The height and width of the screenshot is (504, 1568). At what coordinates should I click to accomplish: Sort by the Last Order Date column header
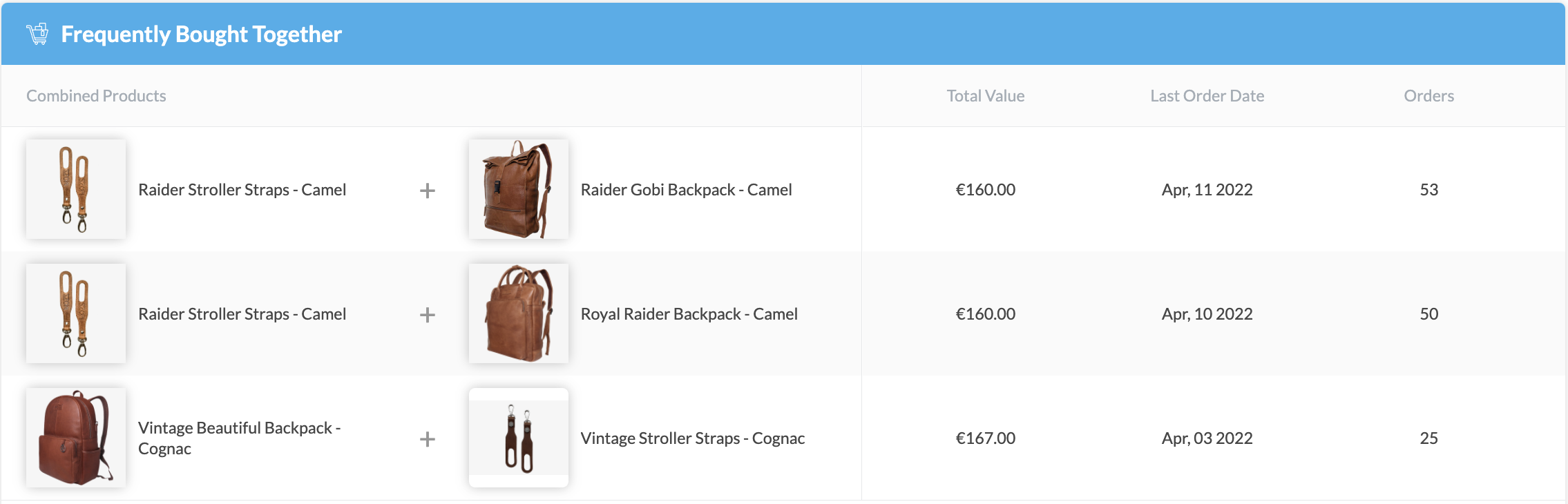click(x=1207, y=96)
